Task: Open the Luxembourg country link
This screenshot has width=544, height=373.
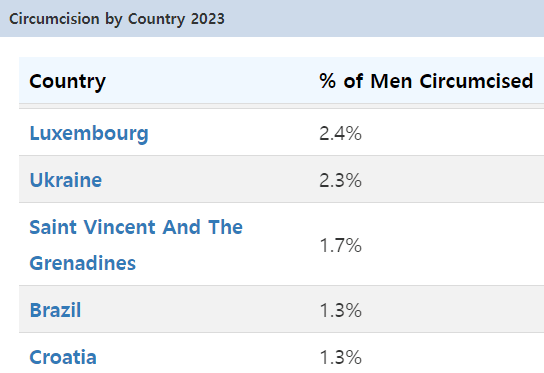Action: [x=89, y=134]
